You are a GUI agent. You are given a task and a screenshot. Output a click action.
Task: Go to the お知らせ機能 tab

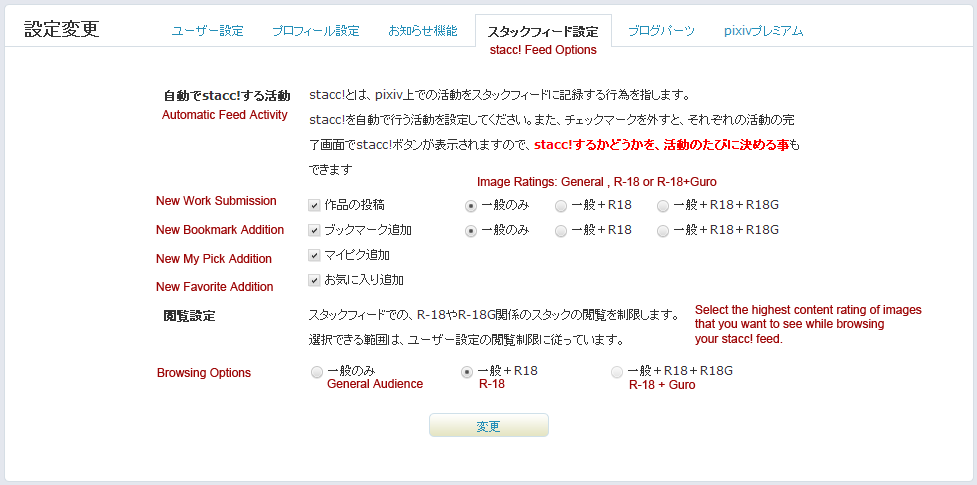click(422, 30)
